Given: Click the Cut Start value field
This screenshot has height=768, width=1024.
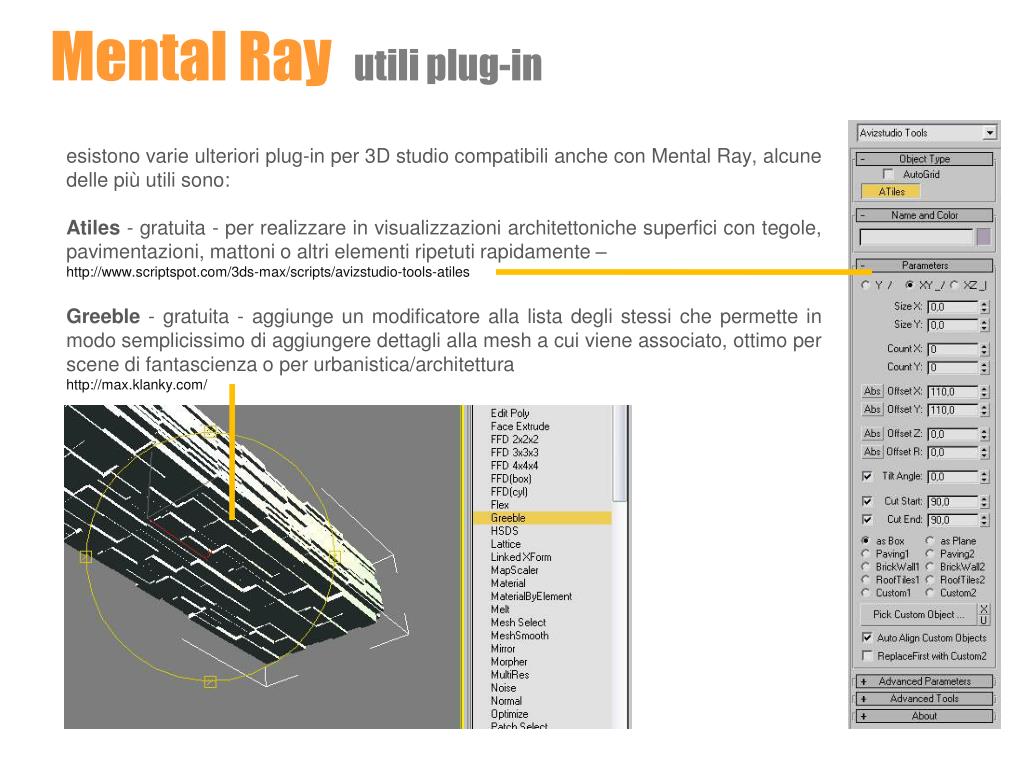Looking at the screenshot, I should click(x=953, y=502).
